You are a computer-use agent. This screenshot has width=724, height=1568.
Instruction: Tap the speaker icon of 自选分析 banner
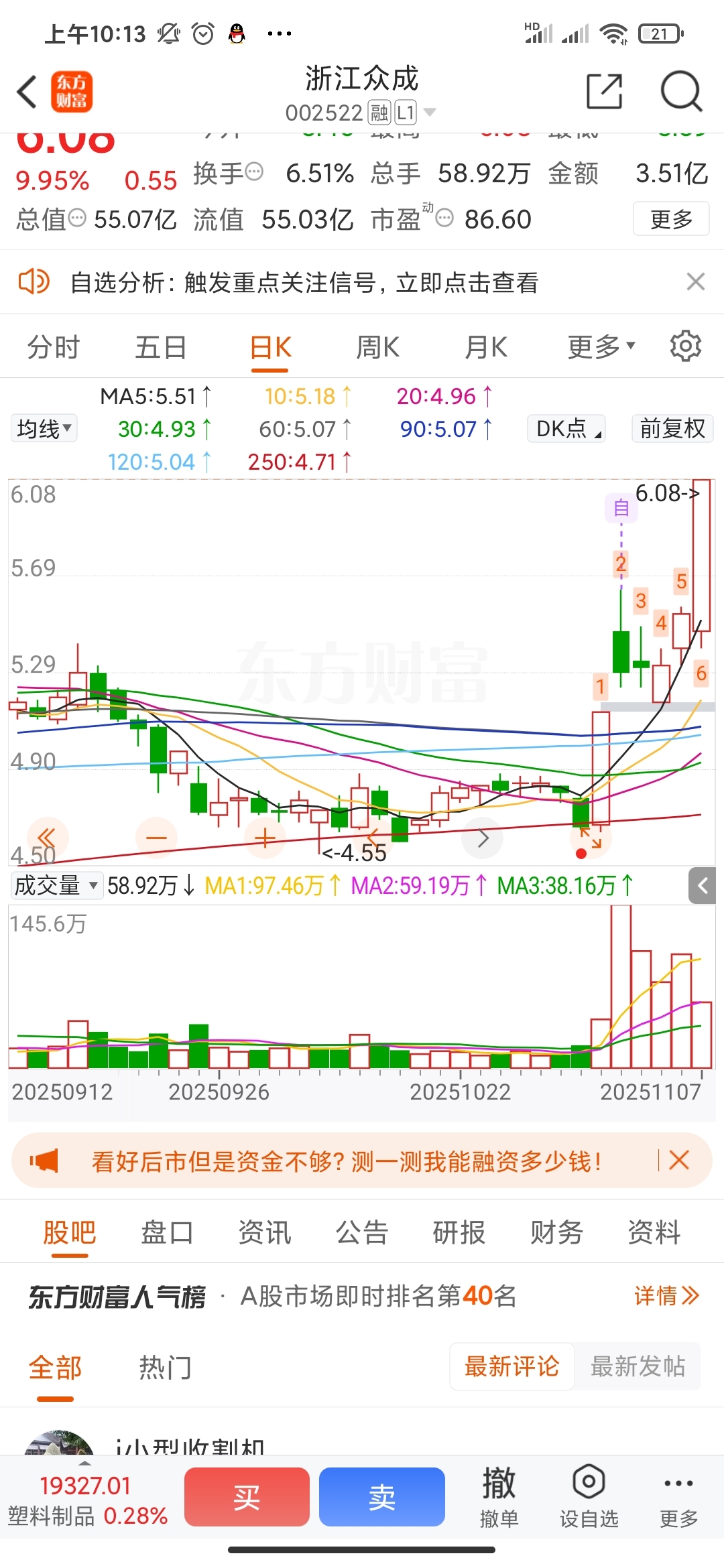coord(34,281)
